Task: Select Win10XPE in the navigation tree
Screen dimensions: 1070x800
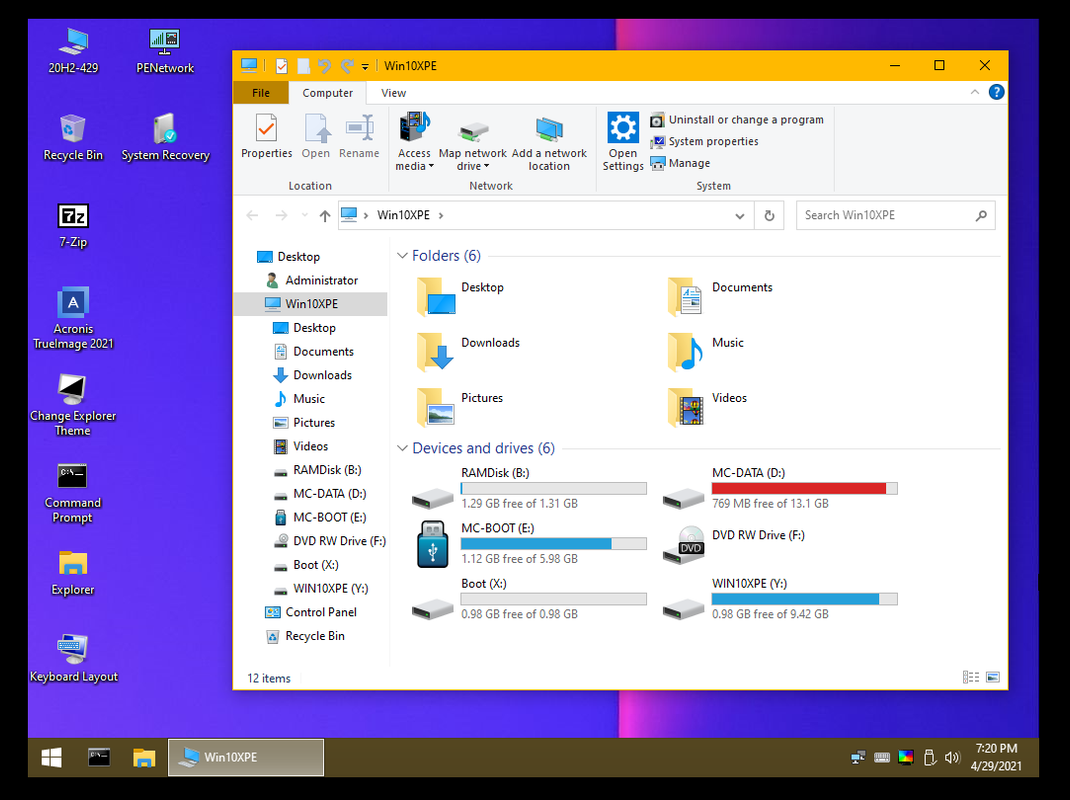Action: 311,304
